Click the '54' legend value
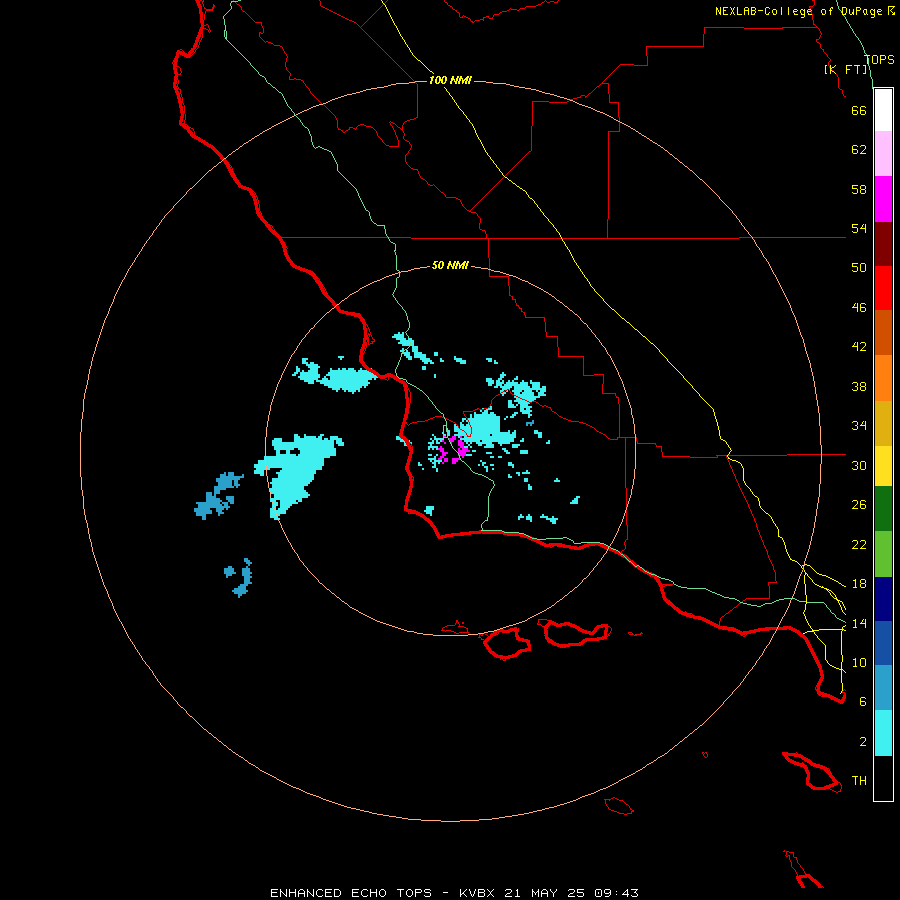This screenshot has width=900, height=900. (859, 228)
